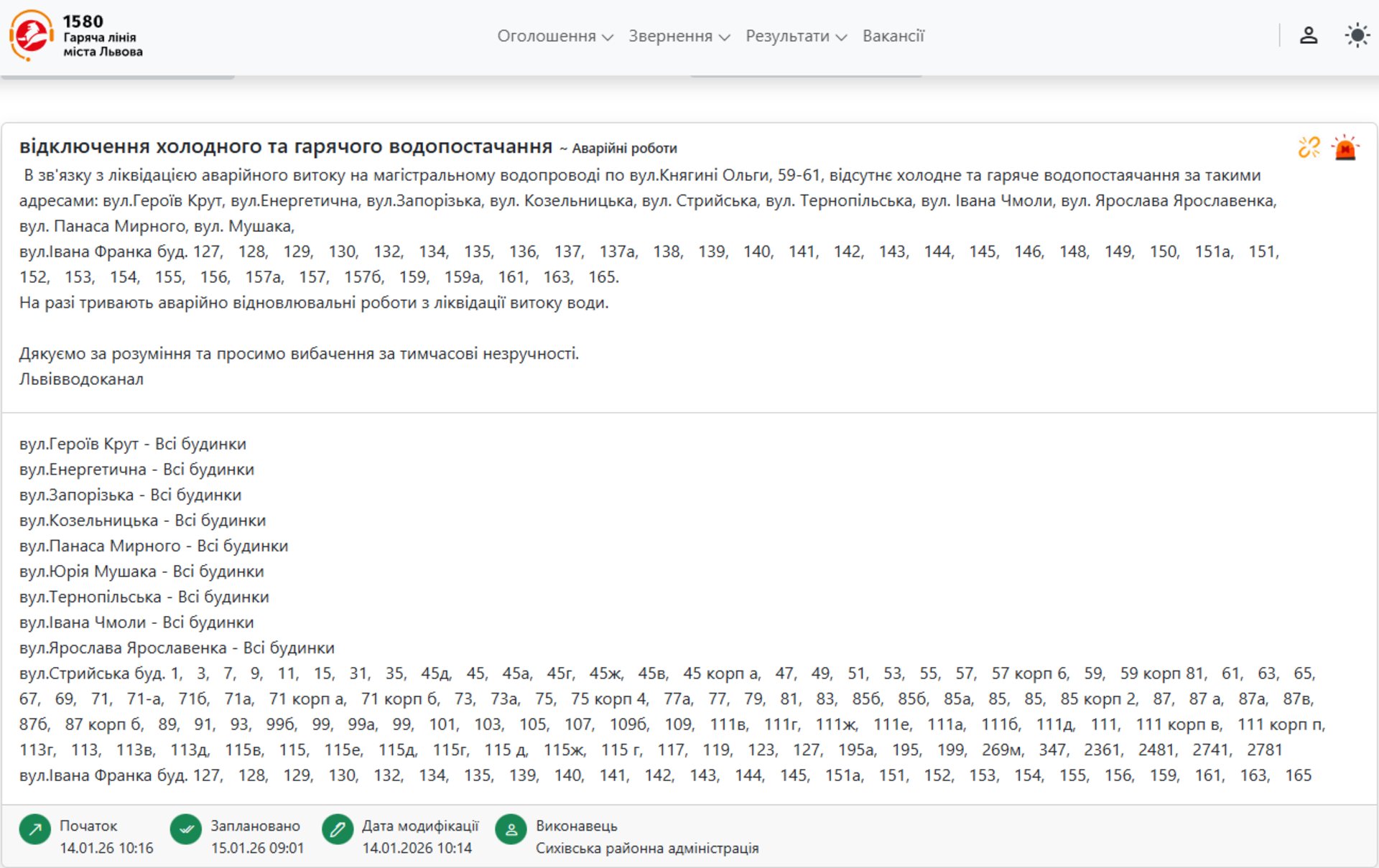The width and height of the screenshot is (1379, 868).
Task: Click Сихівська районна адміністрація executor text
Action: [x=646, y=848]
